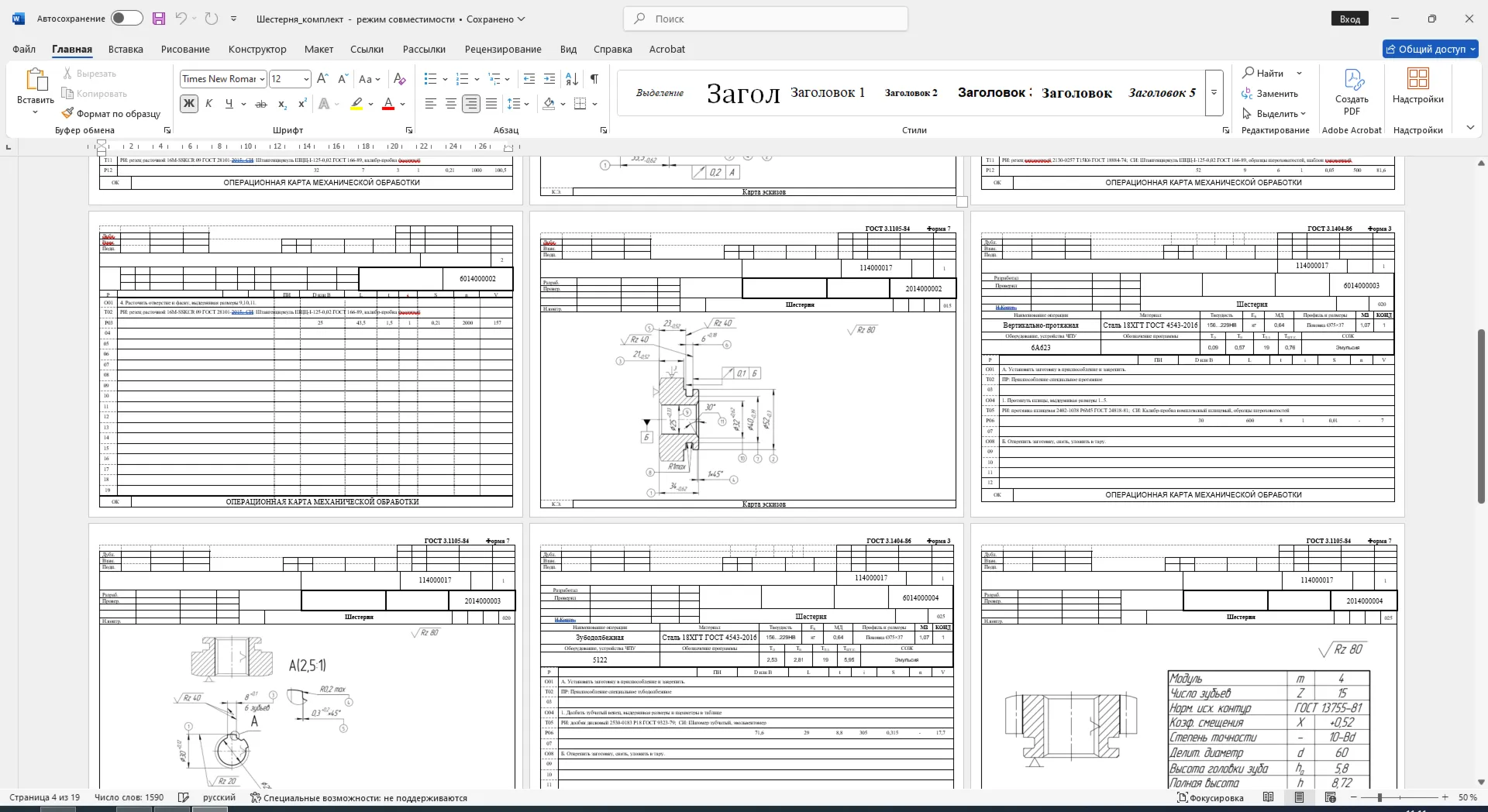The height and width of the screenshot is (812, 1488).
Task: Apply right text alignment
Action: click(471, 104)
